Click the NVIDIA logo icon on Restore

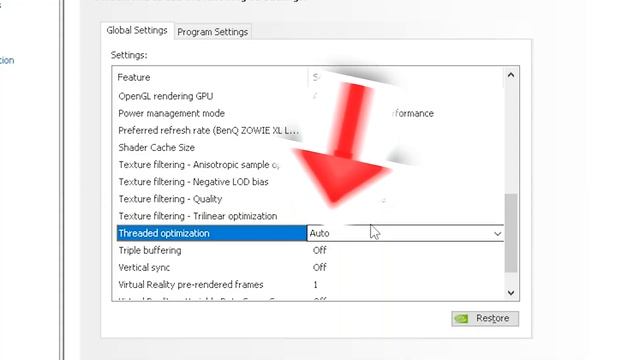462,318
